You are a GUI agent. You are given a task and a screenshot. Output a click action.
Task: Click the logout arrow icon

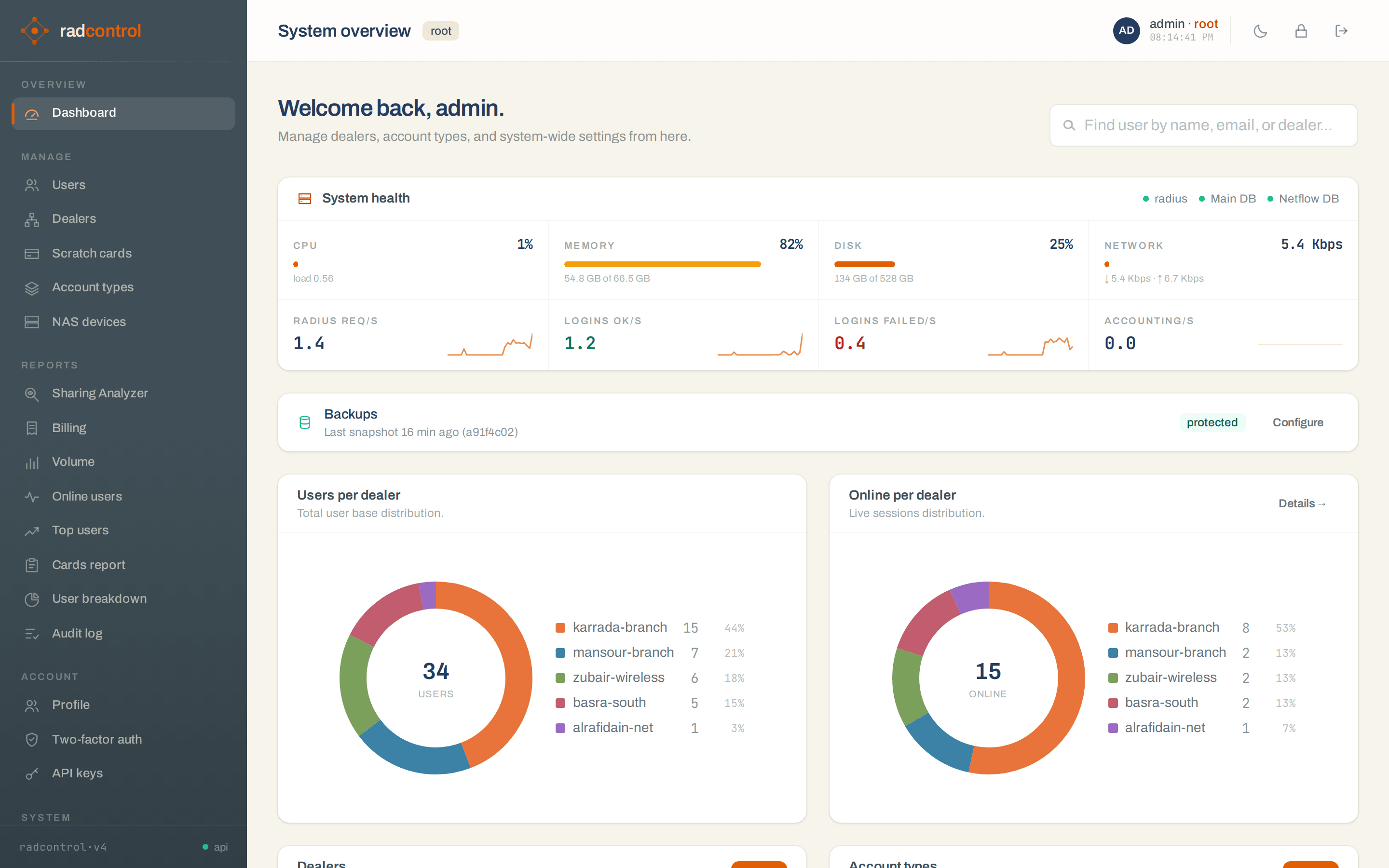(x=1341, y=31)
